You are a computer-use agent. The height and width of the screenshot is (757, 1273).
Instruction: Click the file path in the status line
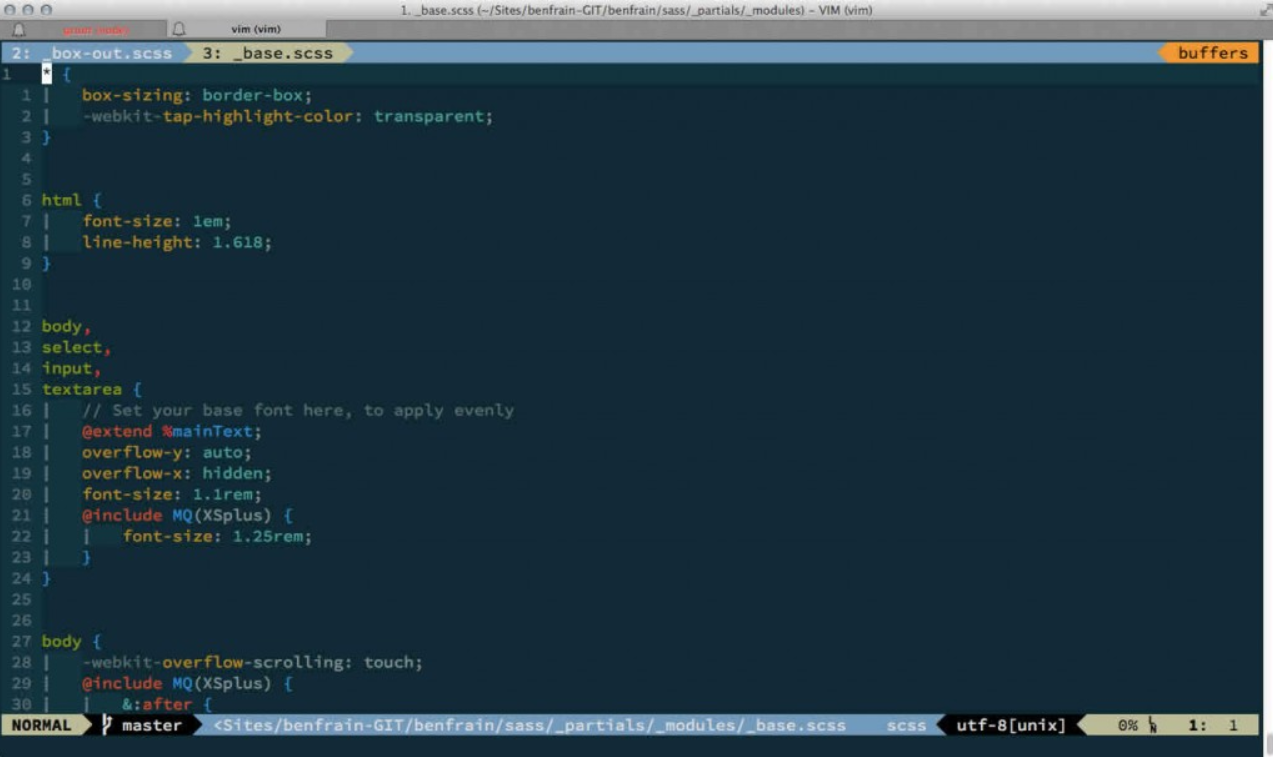coord(530,725)
